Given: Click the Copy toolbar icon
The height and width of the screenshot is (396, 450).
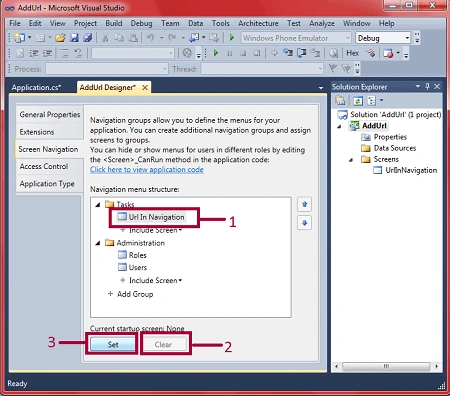Looking at the screenshot, I should 119,38.
